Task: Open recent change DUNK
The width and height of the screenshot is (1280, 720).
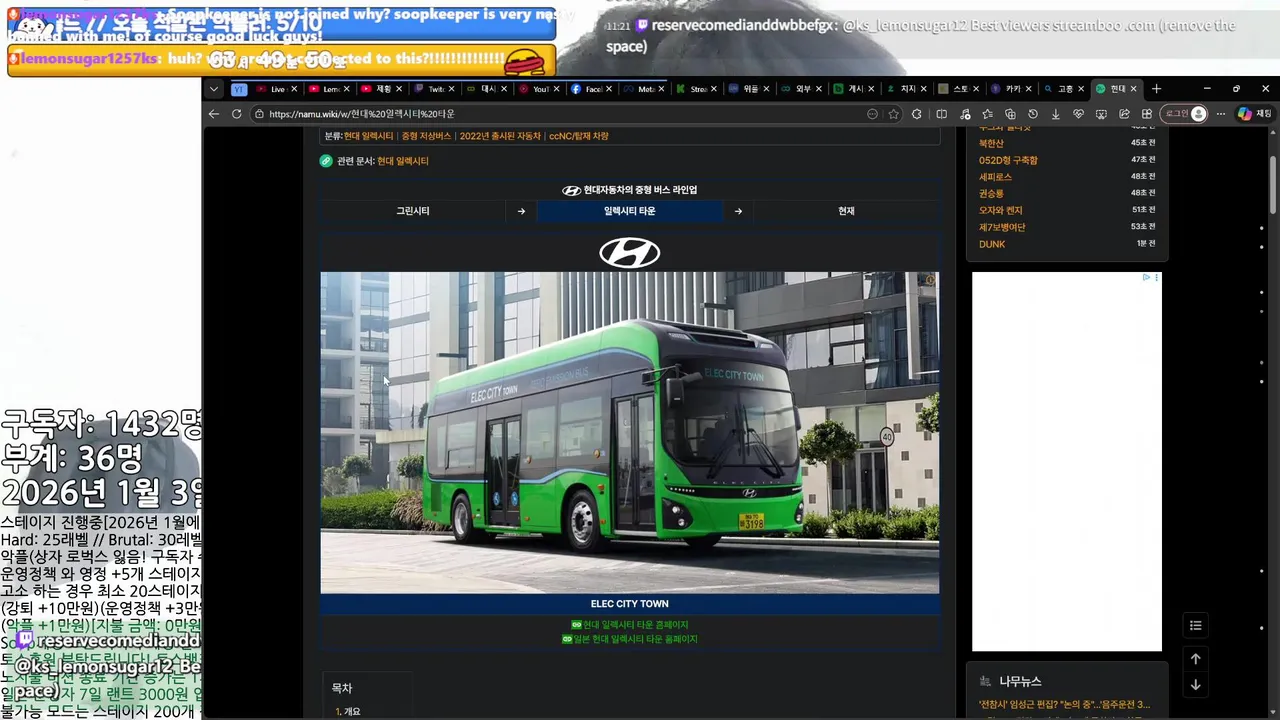Action: [992, 244]
